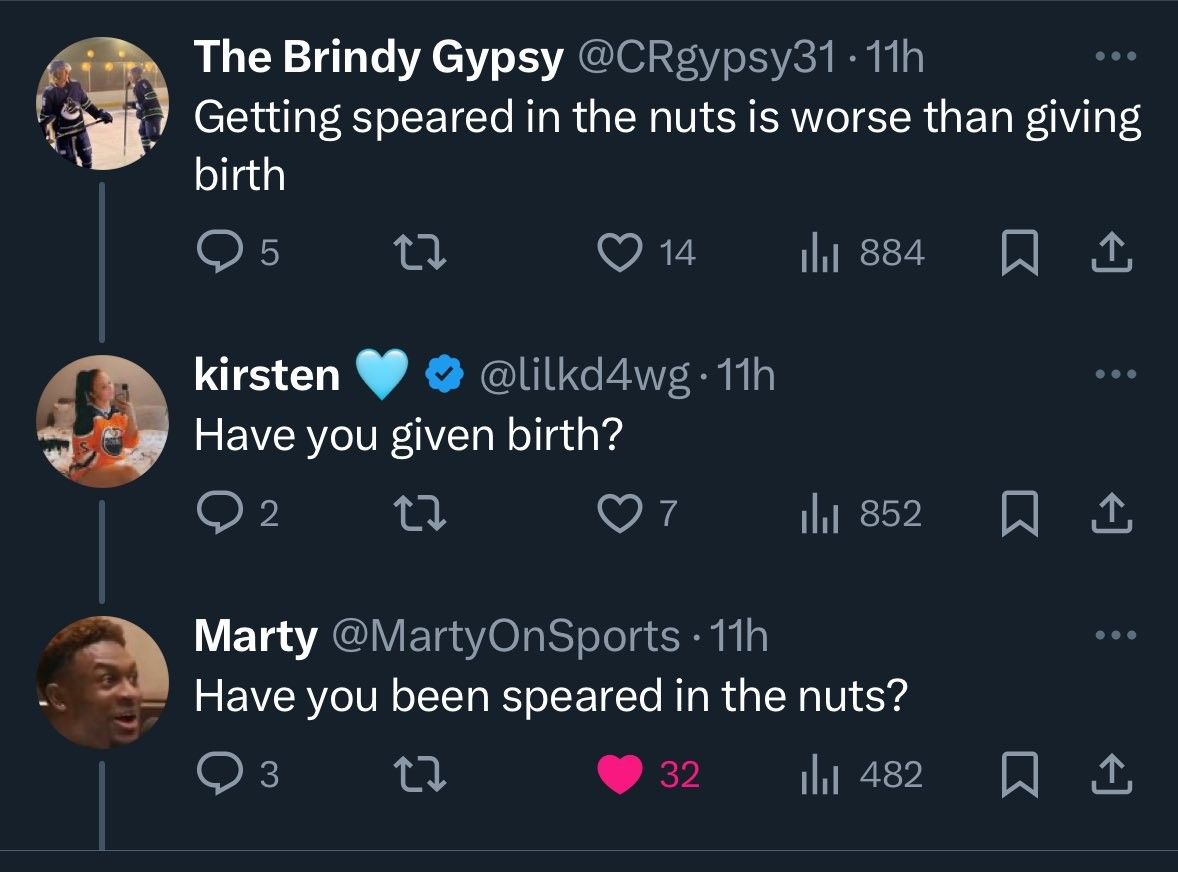Bookmark kirsten's reply
This screenshot has height=872, width=1178.
point(1021,515)
